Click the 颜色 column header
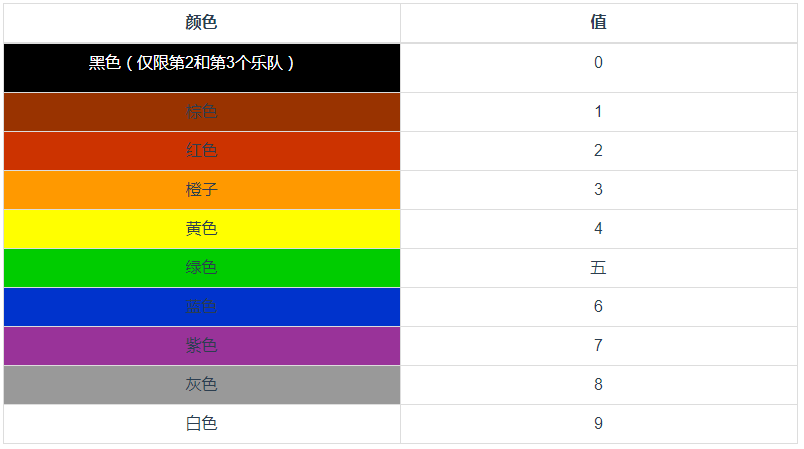Image resolution: width=804 pixels, height=449 pixels. (201, 22)
